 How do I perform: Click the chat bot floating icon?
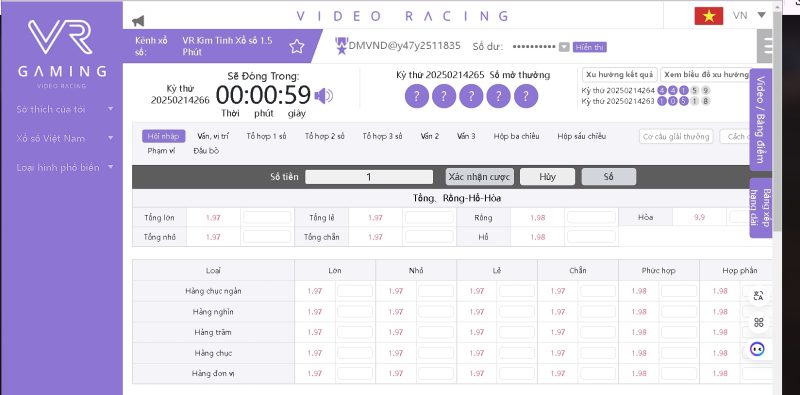(x=758, y=350)
